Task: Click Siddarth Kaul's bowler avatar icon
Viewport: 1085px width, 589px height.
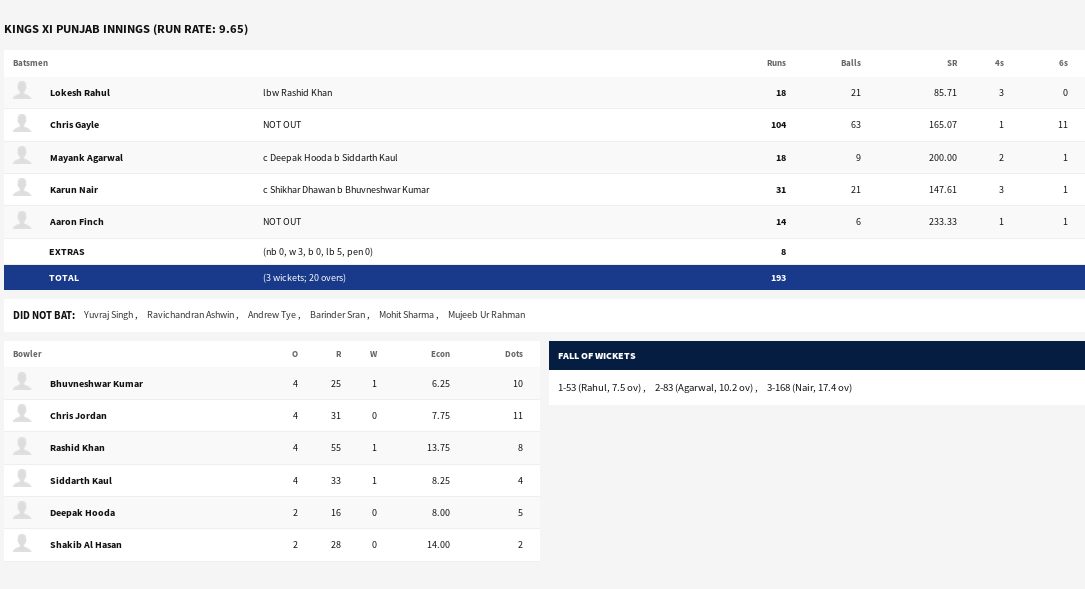Action: tap(22, 479)
